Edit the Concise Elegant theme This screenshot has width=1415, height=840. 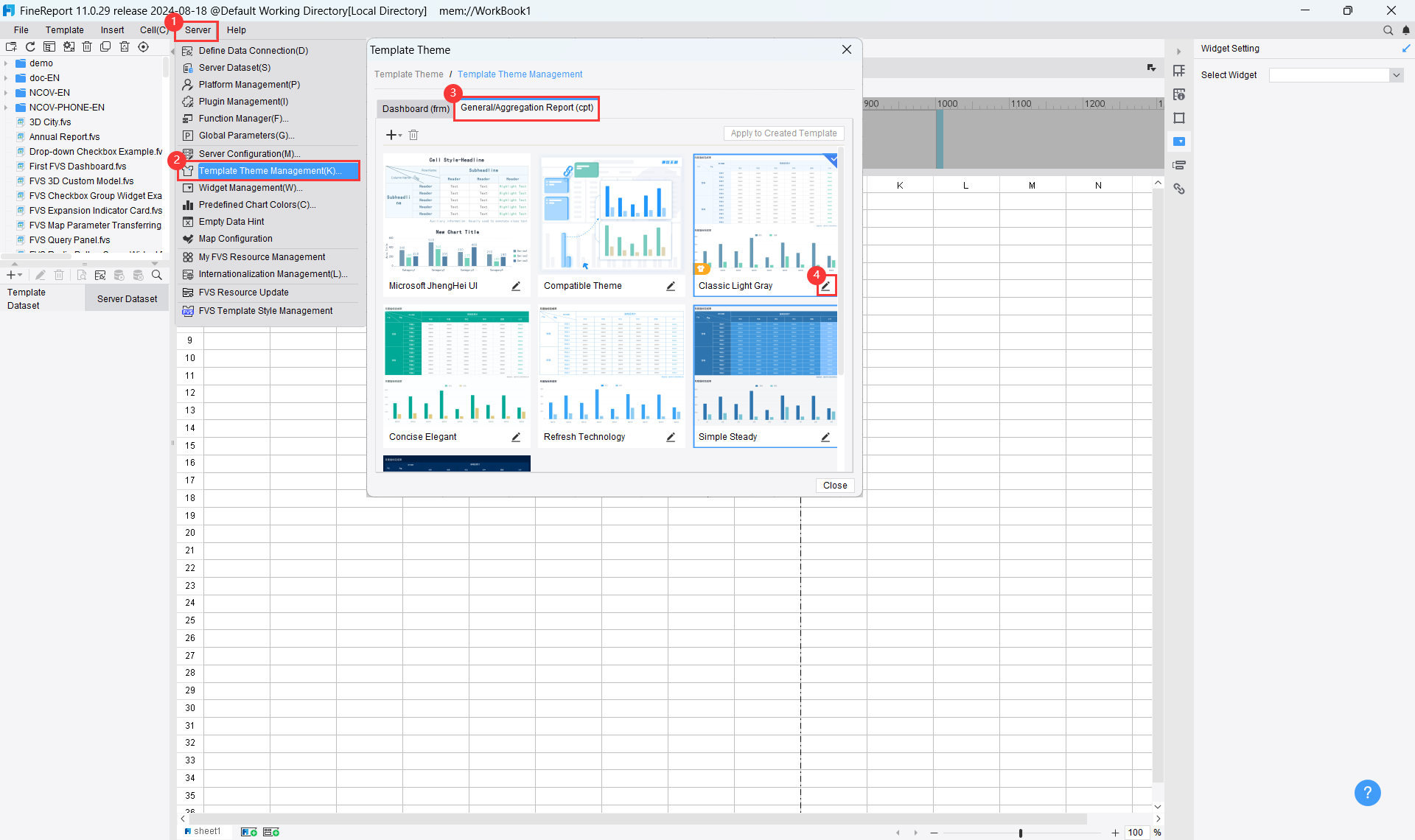[x=516, y=437]
